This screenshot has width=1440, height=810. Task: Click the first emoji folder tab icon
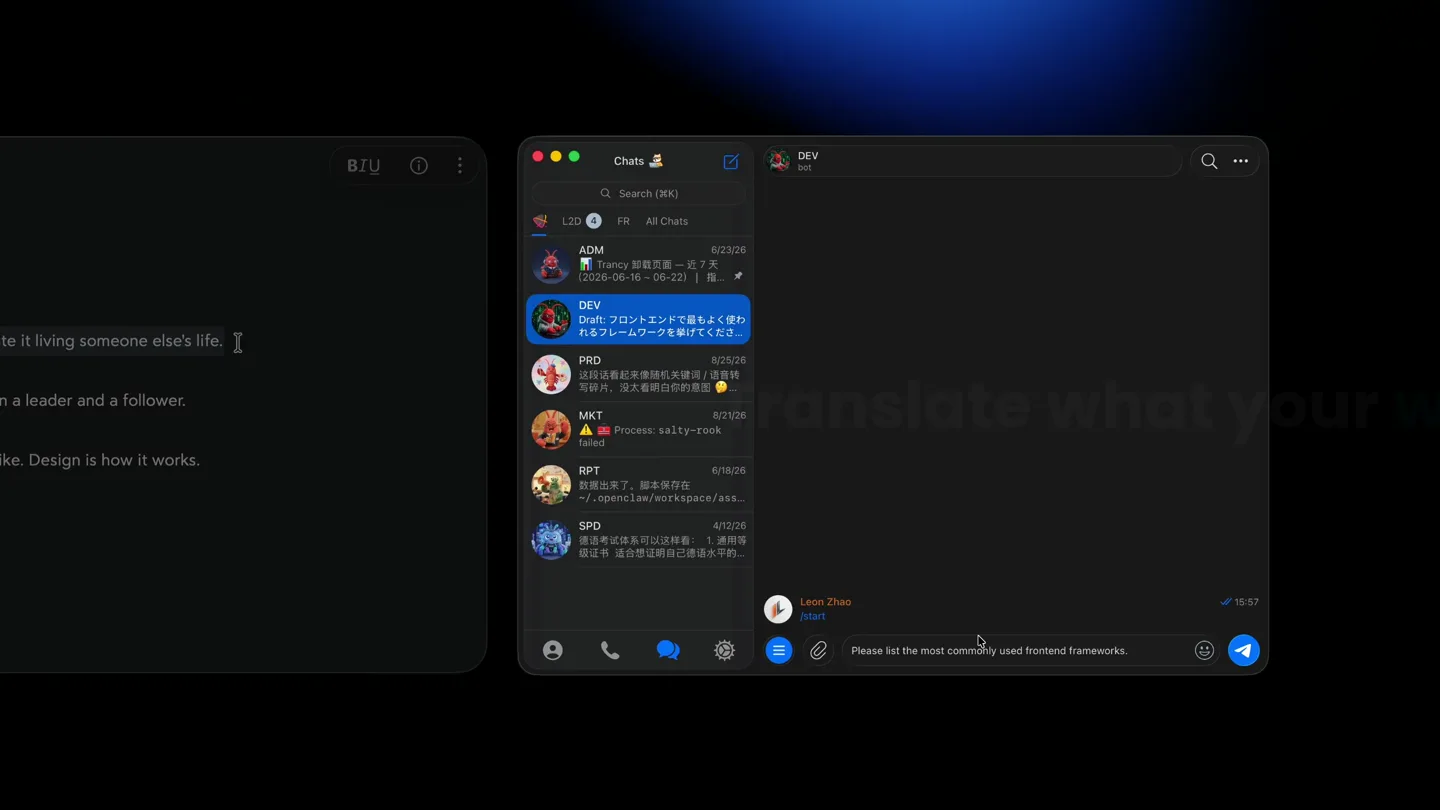pyautogui.click(x=540, y=221)
